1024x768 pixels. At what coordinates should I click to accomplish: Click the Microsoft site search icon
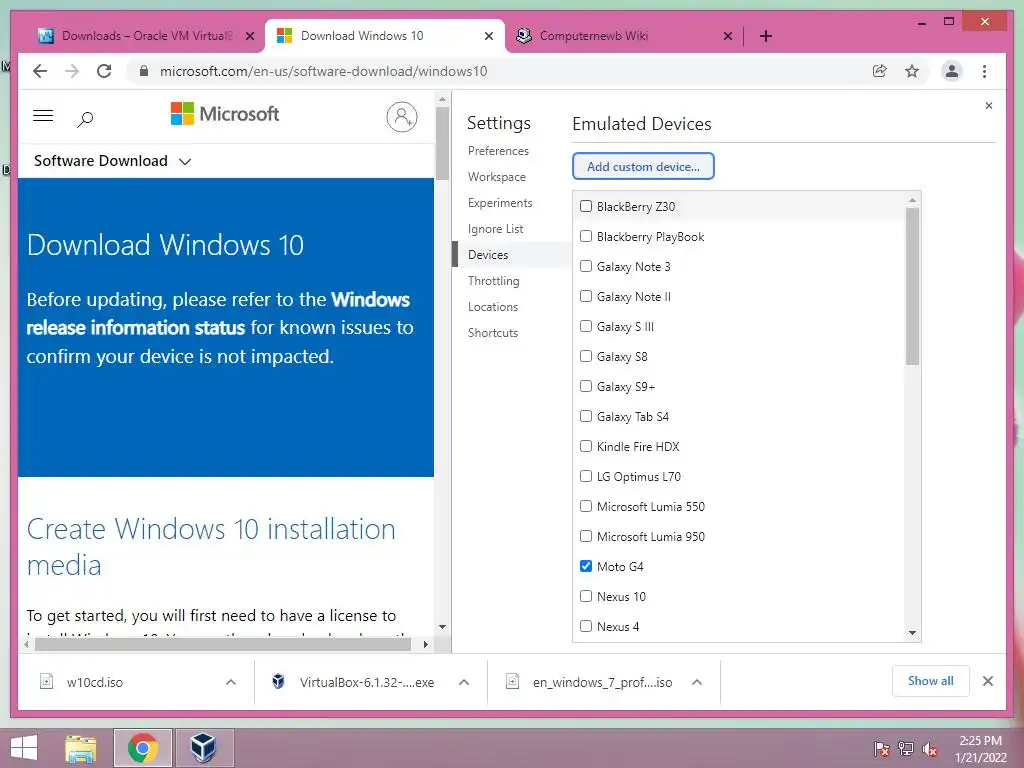[x=85, y=119]
